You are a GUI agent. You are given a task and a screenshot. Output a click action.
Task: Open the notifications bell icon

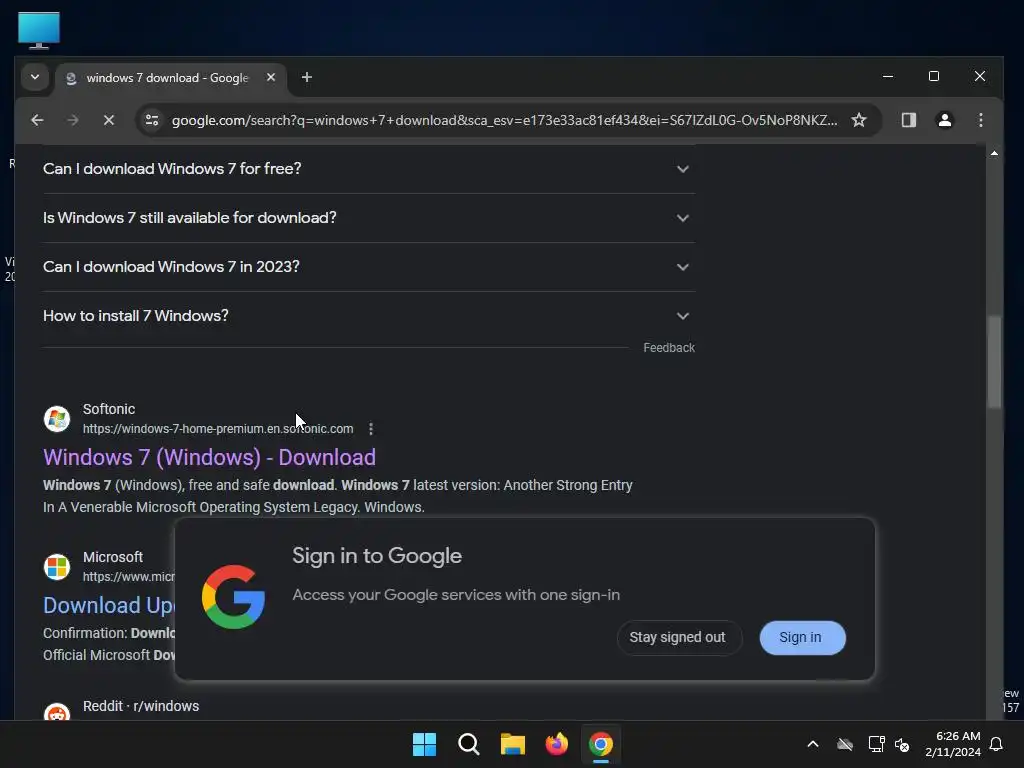[996, 744]
